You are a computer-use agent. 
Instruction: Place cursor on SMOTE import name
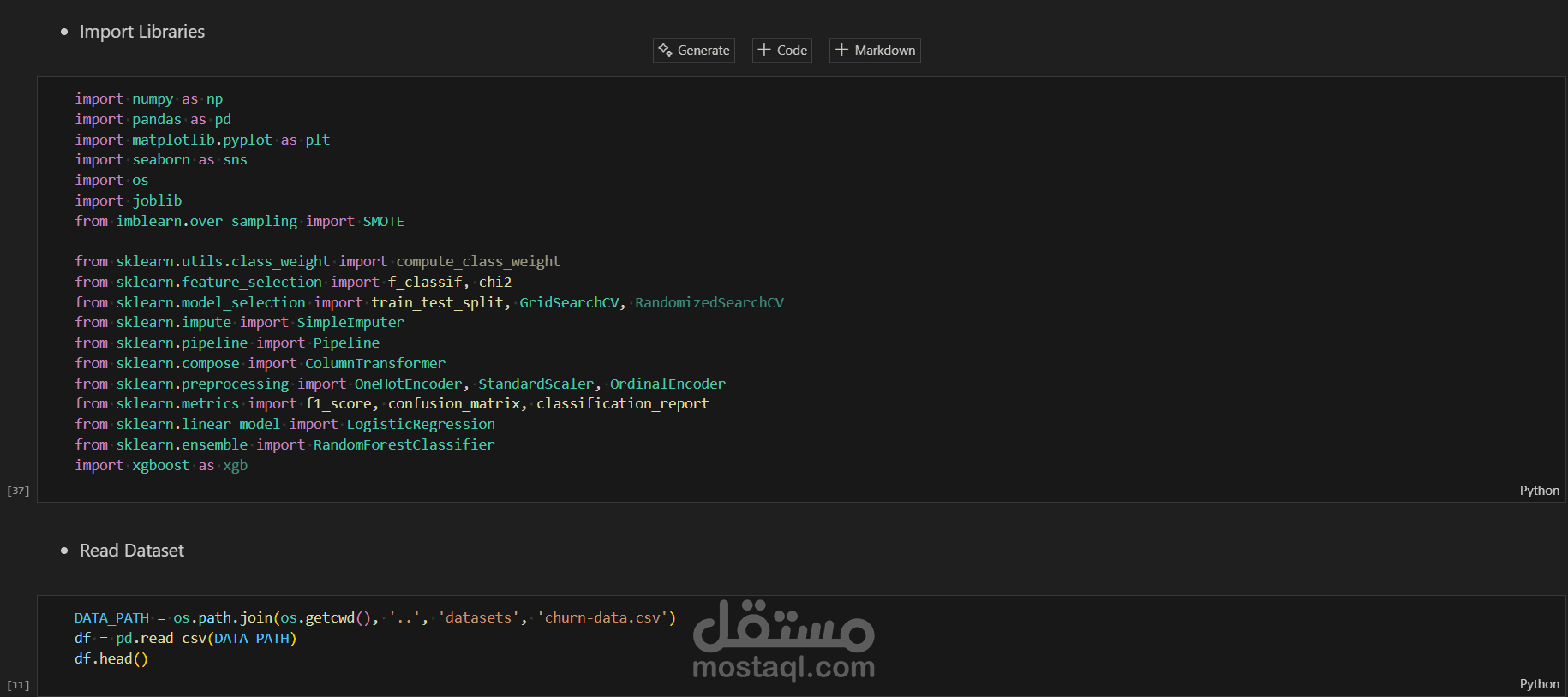[383, 222]
